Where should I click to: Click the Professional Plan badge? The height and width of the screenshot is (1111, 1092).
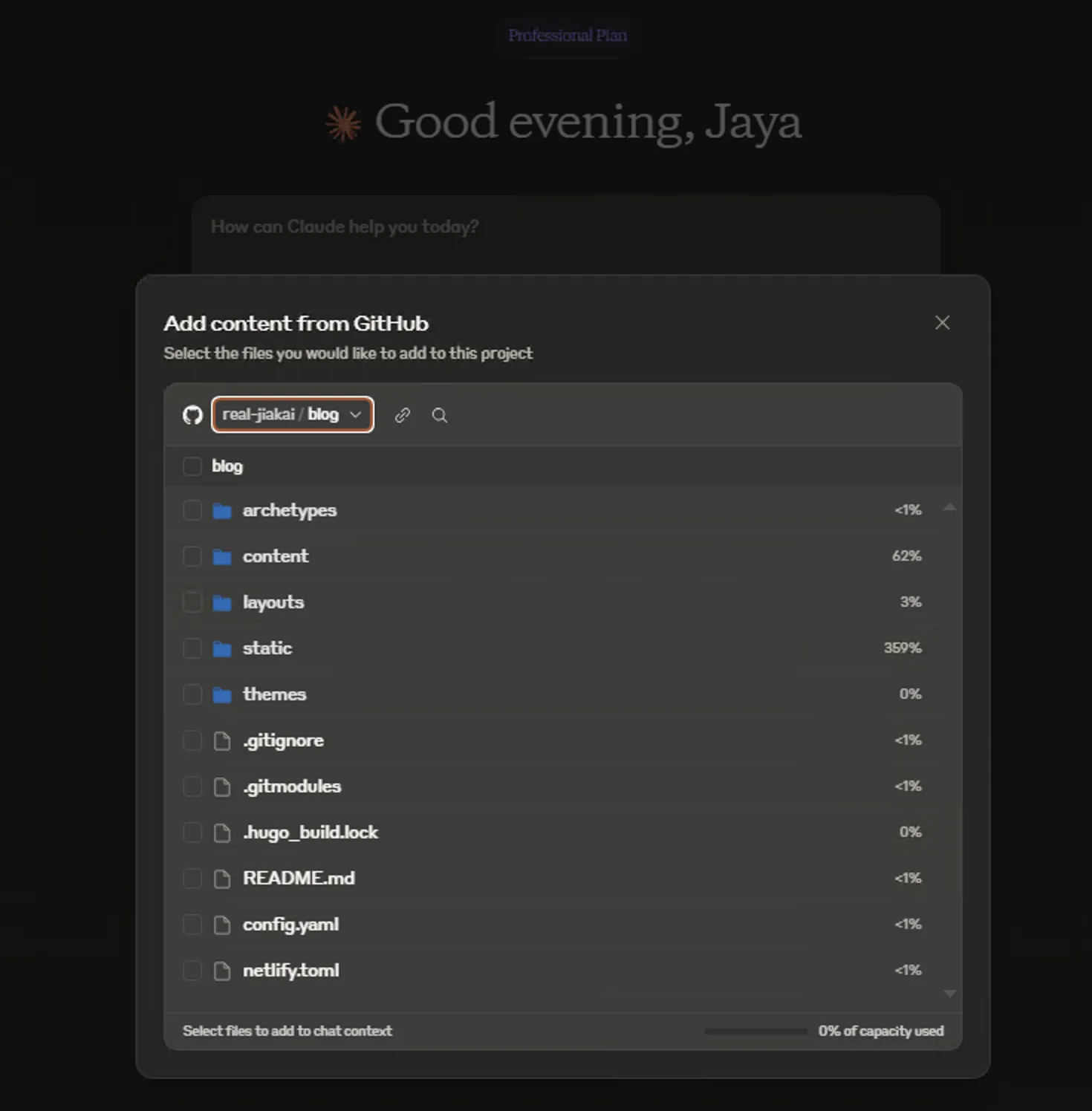(568, 36)
